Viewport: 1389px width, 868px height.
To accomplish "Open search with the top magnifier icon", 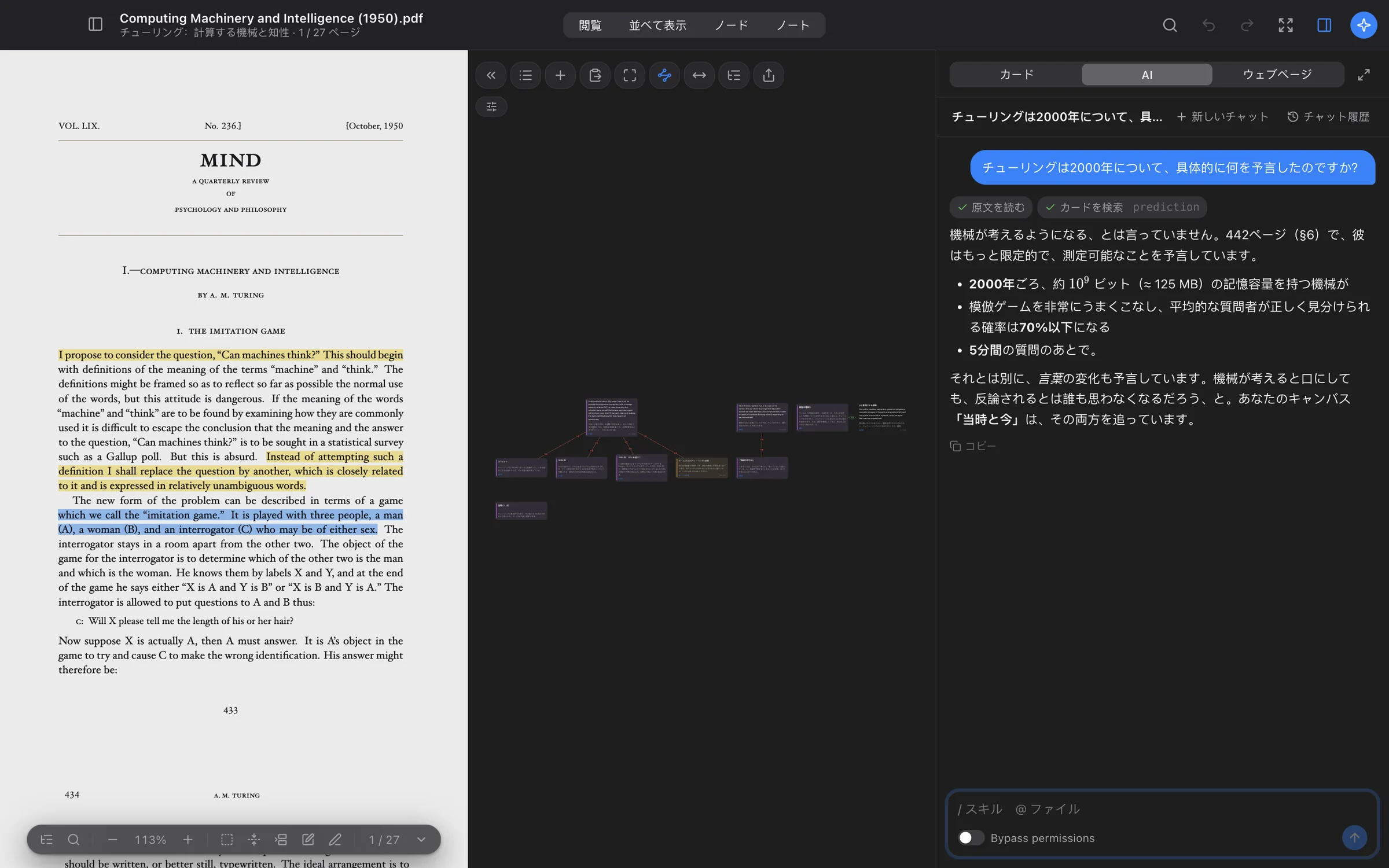I will pyautogui.click(x=1170, y=25).
